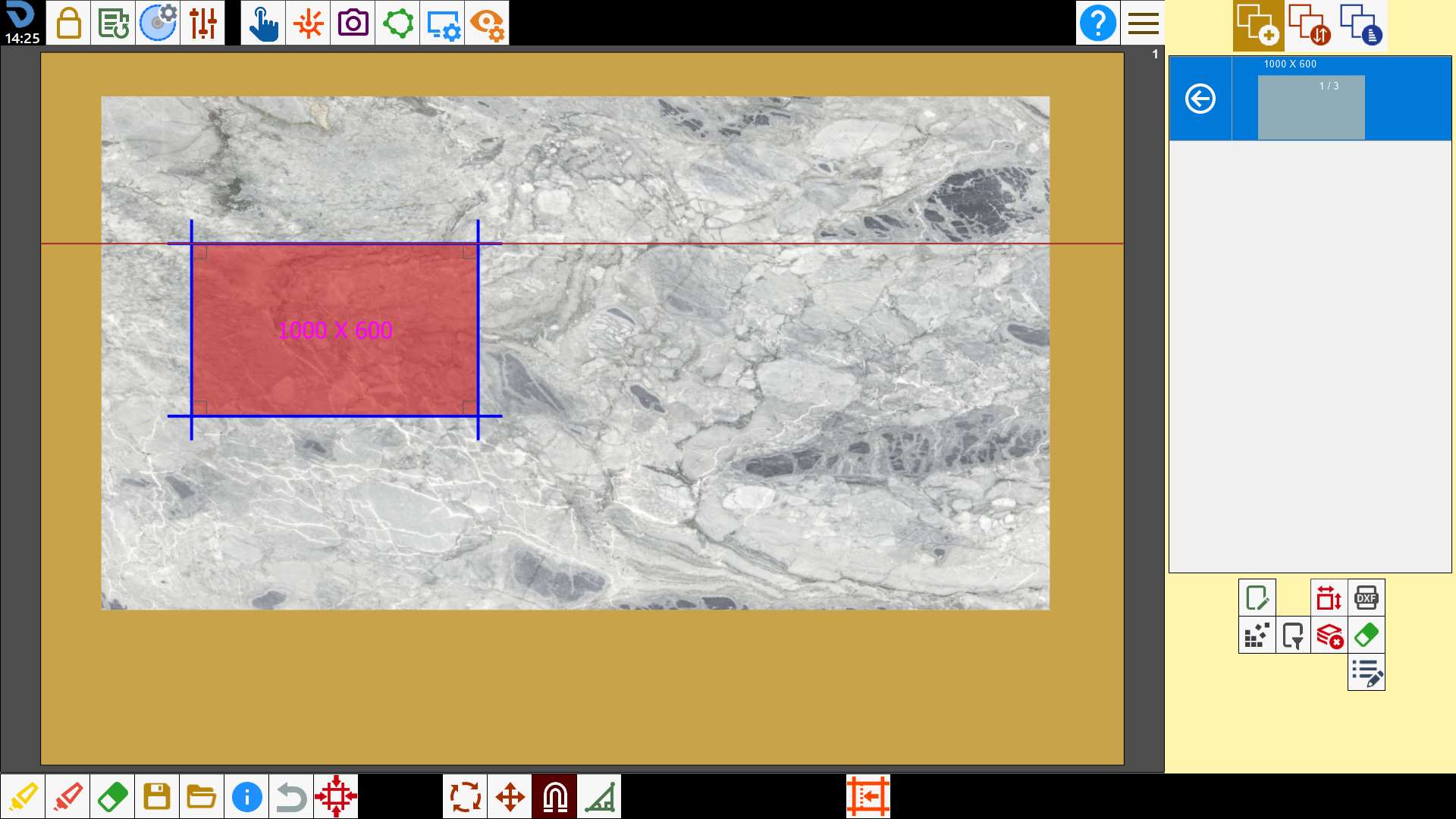Viewport: 1456px width, 819px height.
Task: Open the camera capture tool
Action: click(x=353, y=23)
